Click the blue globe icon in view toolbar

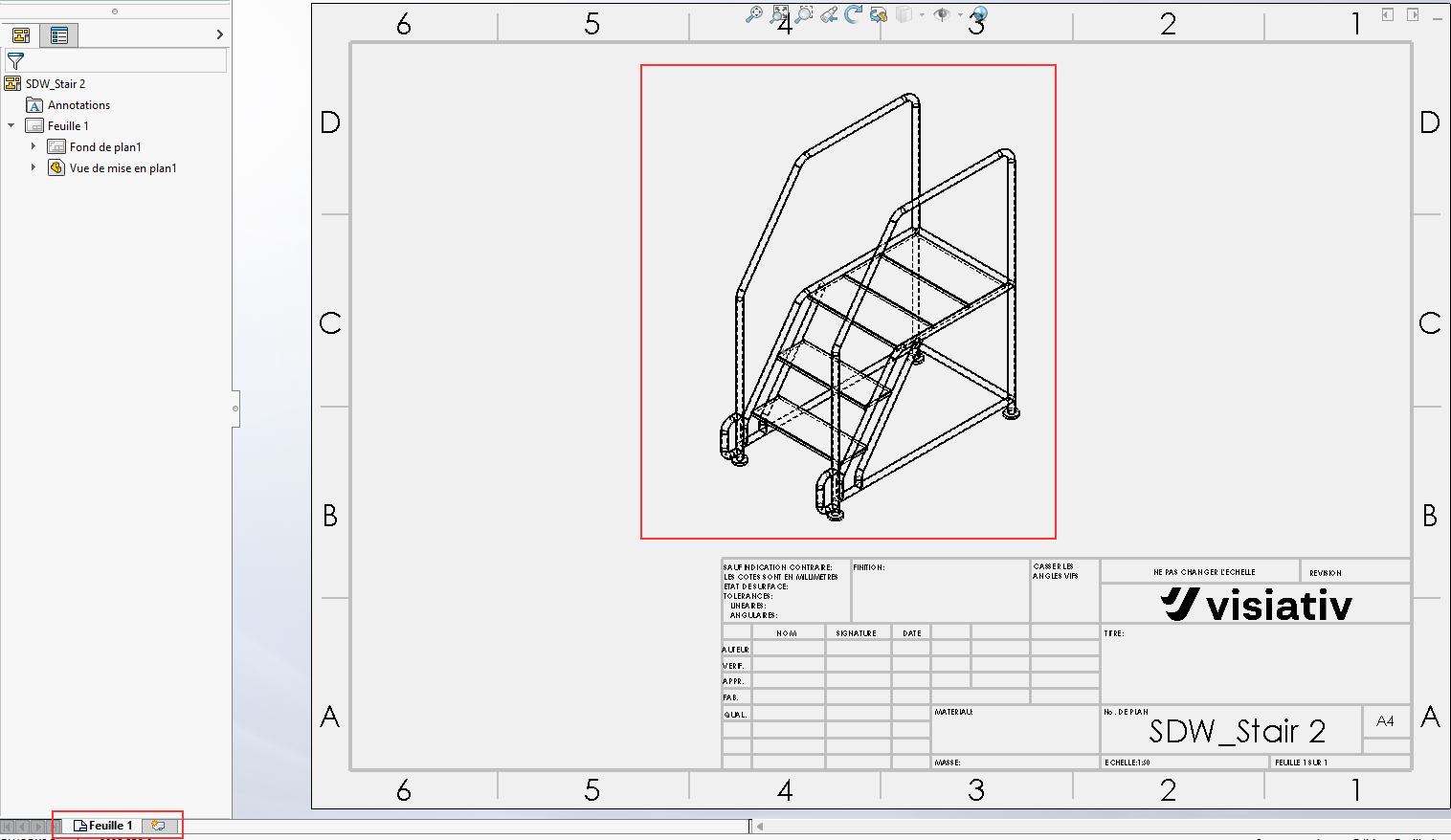(x=978, y=14)
